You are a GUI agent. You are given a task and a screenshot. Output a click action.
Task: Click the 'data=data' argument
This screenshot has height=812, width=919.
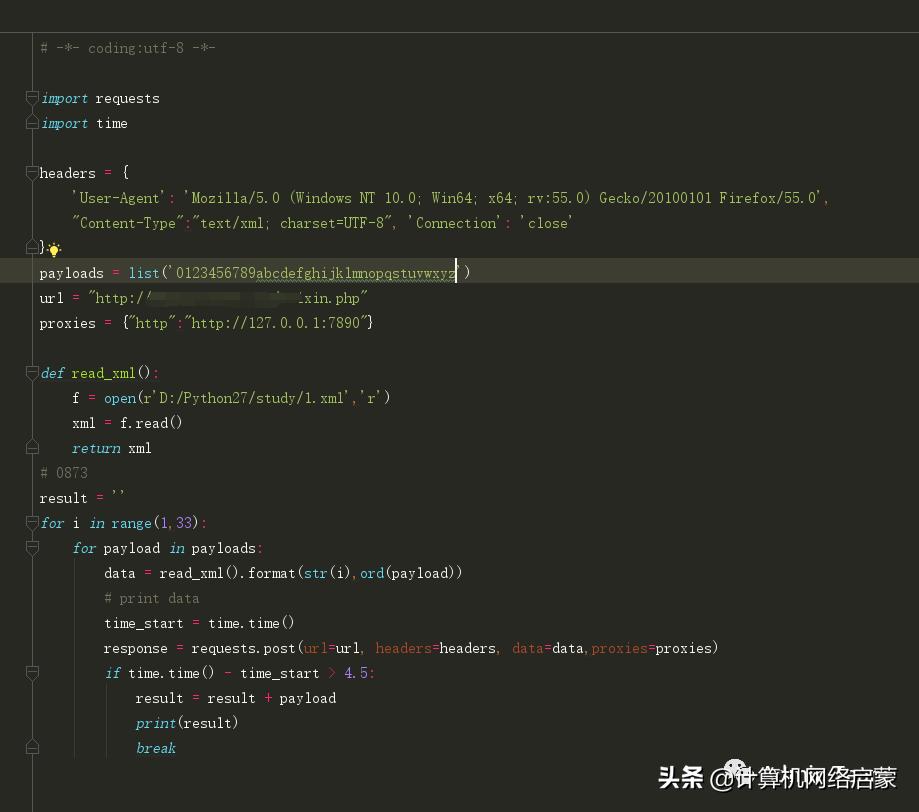point(547,648)
